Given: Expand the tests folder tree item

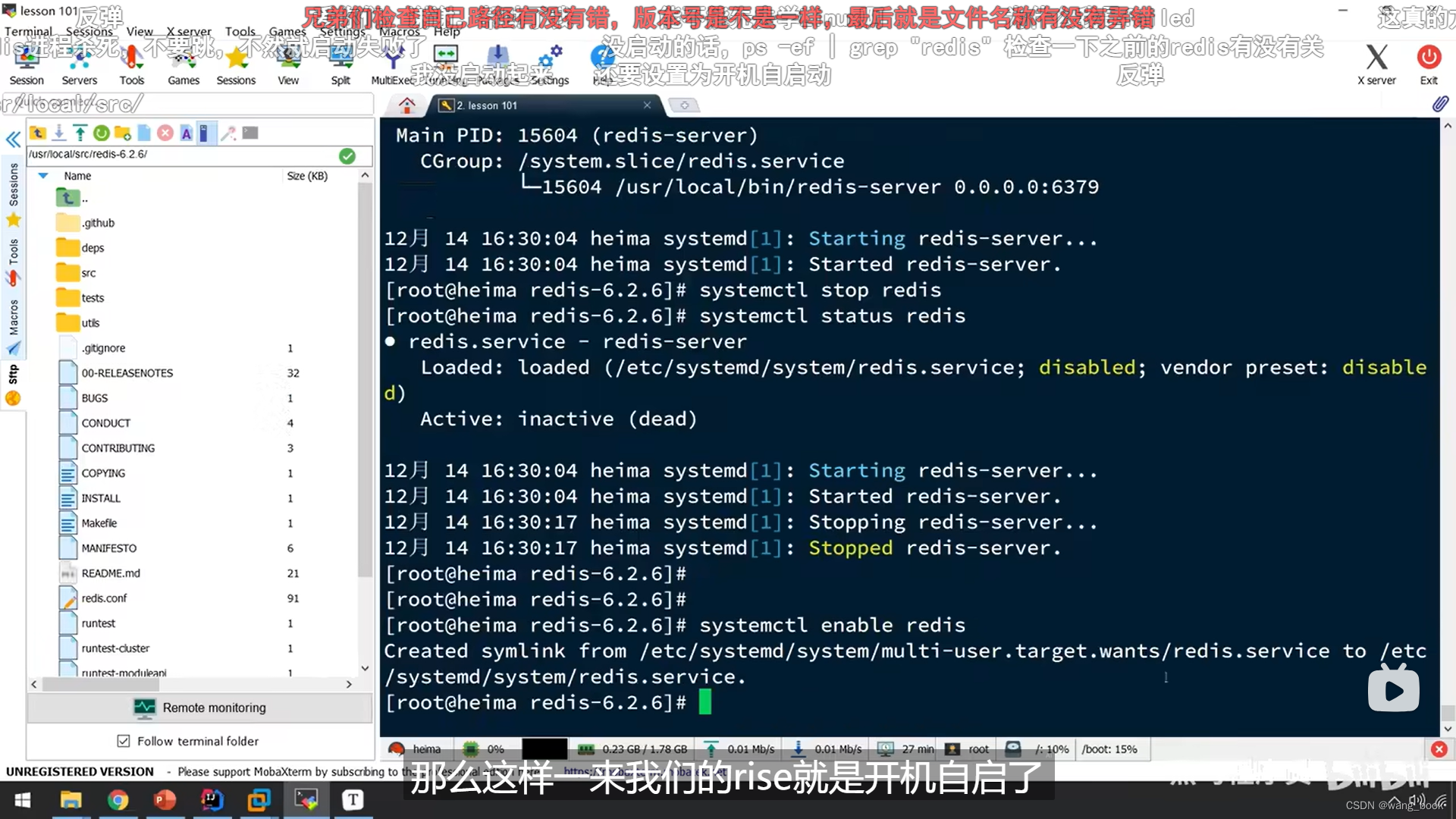Looking at the screenshot, I should [92, 297].
